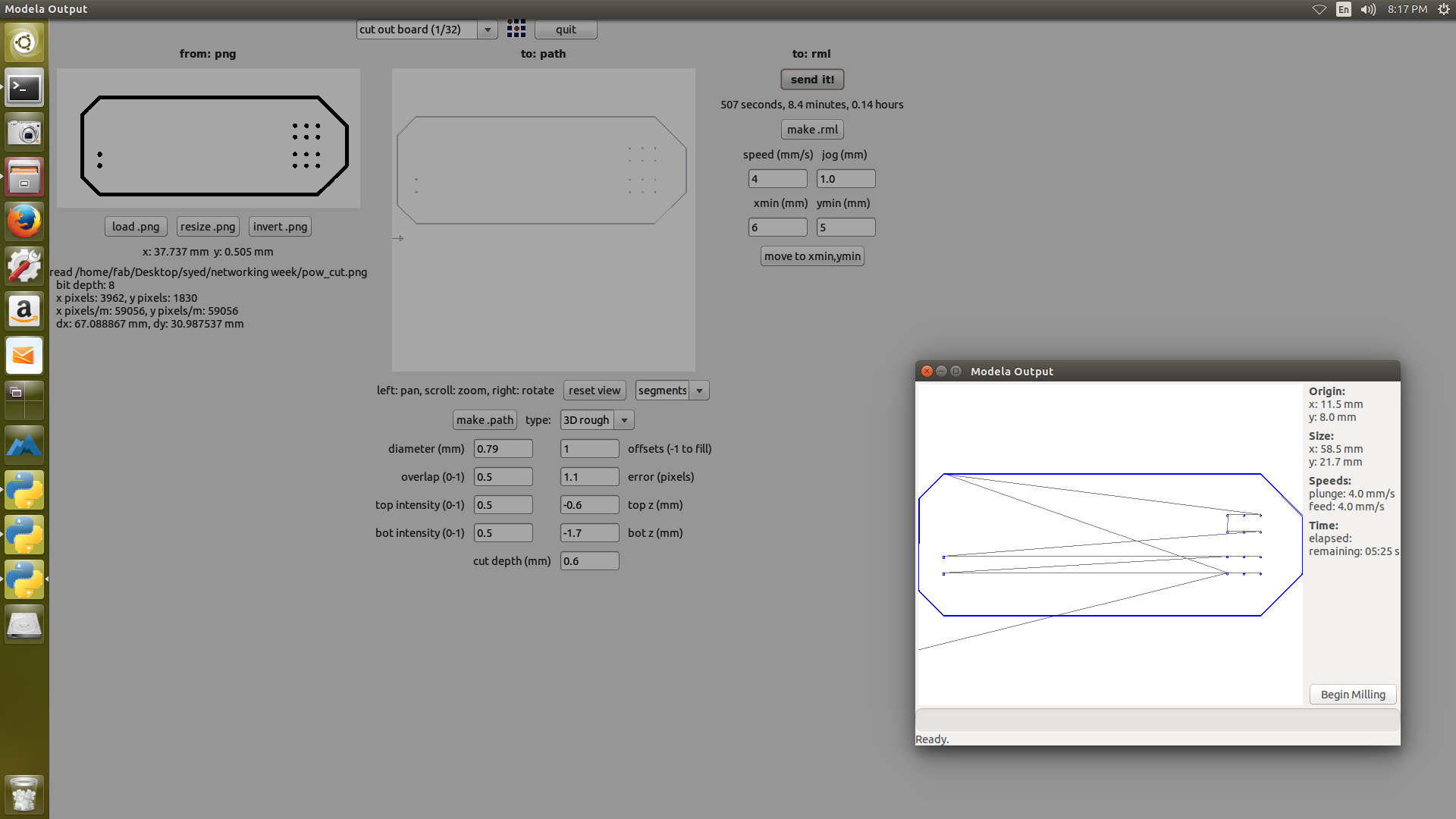
Task: Open the Trash in the launcher
Action: (24, 794)
